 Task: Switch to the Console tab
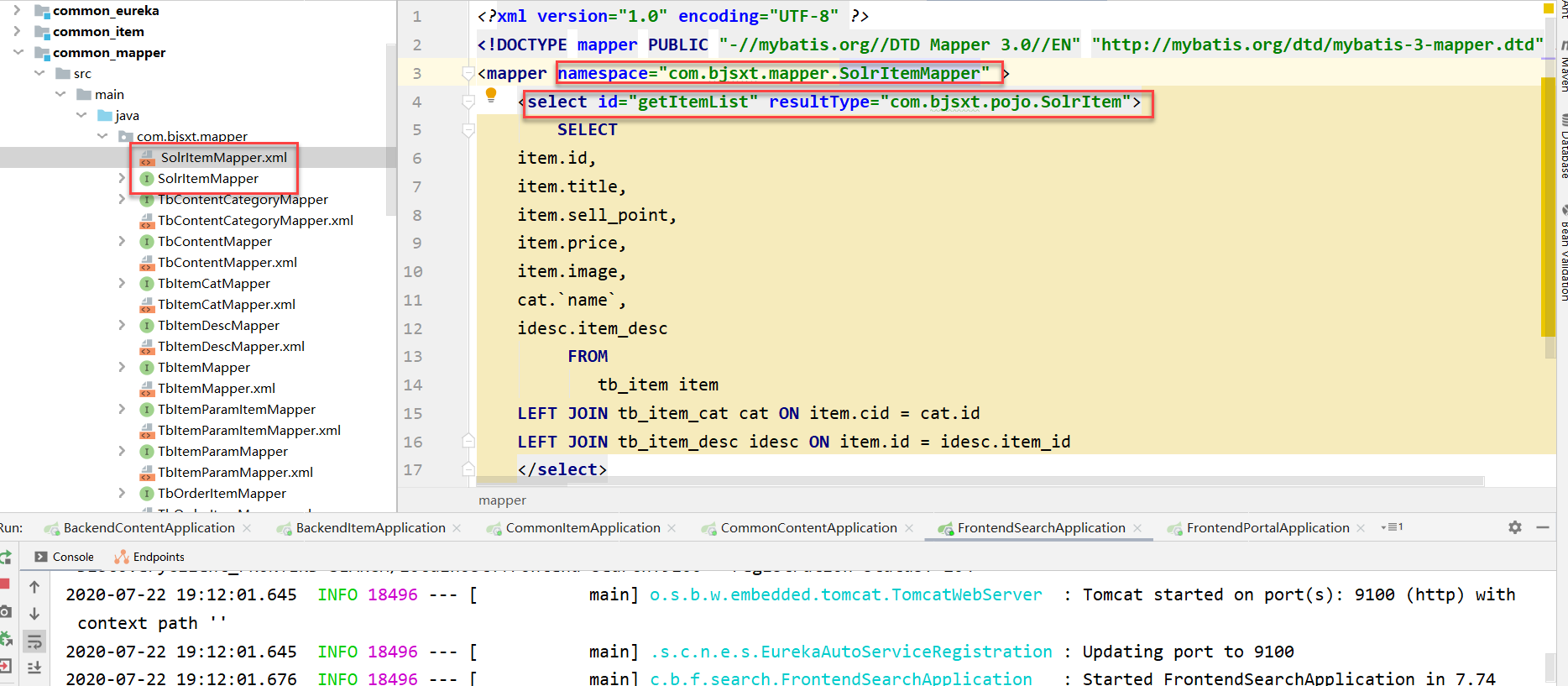coord(64,557)
